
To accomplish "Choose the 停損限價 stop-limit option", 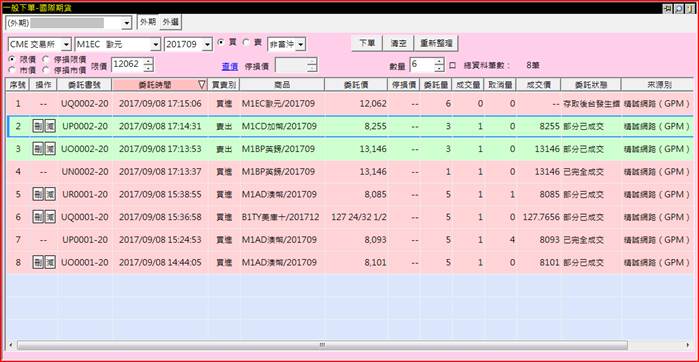I will 45,59.
